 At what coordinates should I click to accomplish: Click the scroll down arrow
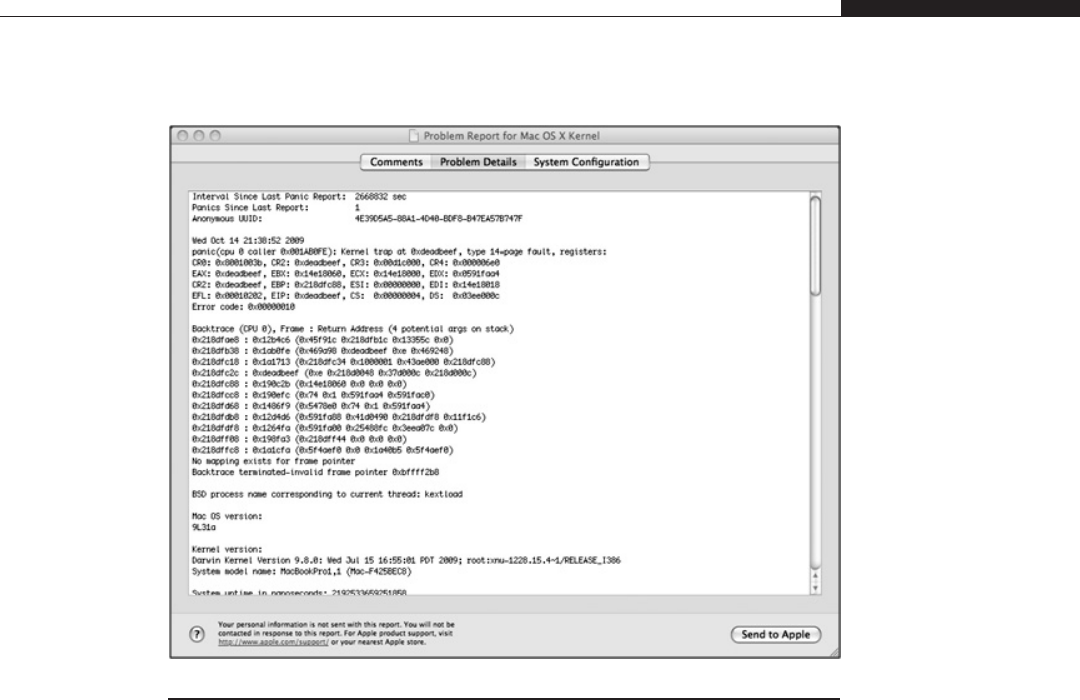coord(816,588)
